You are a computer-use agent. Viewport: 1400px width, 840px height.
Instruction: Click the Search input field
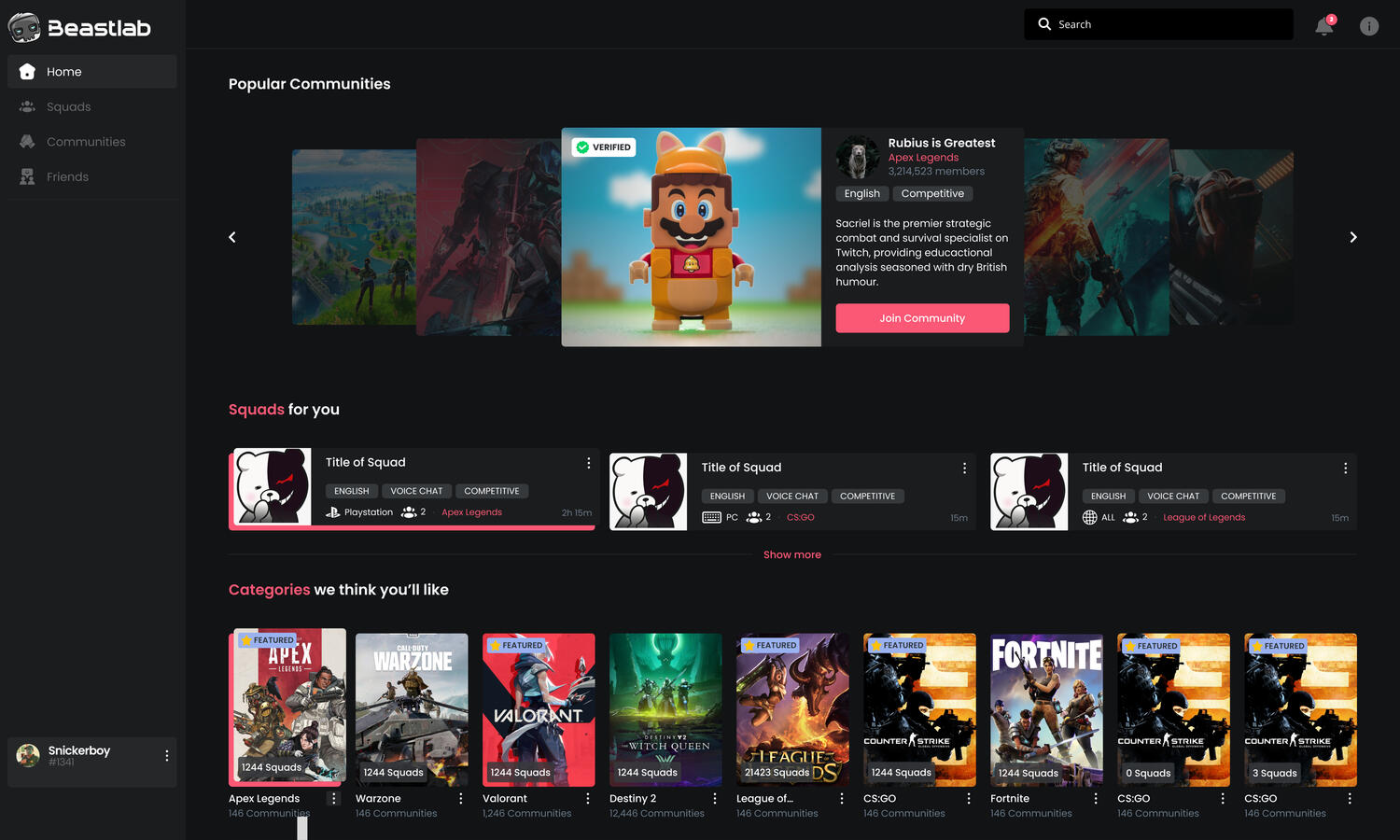(1158, 24)
